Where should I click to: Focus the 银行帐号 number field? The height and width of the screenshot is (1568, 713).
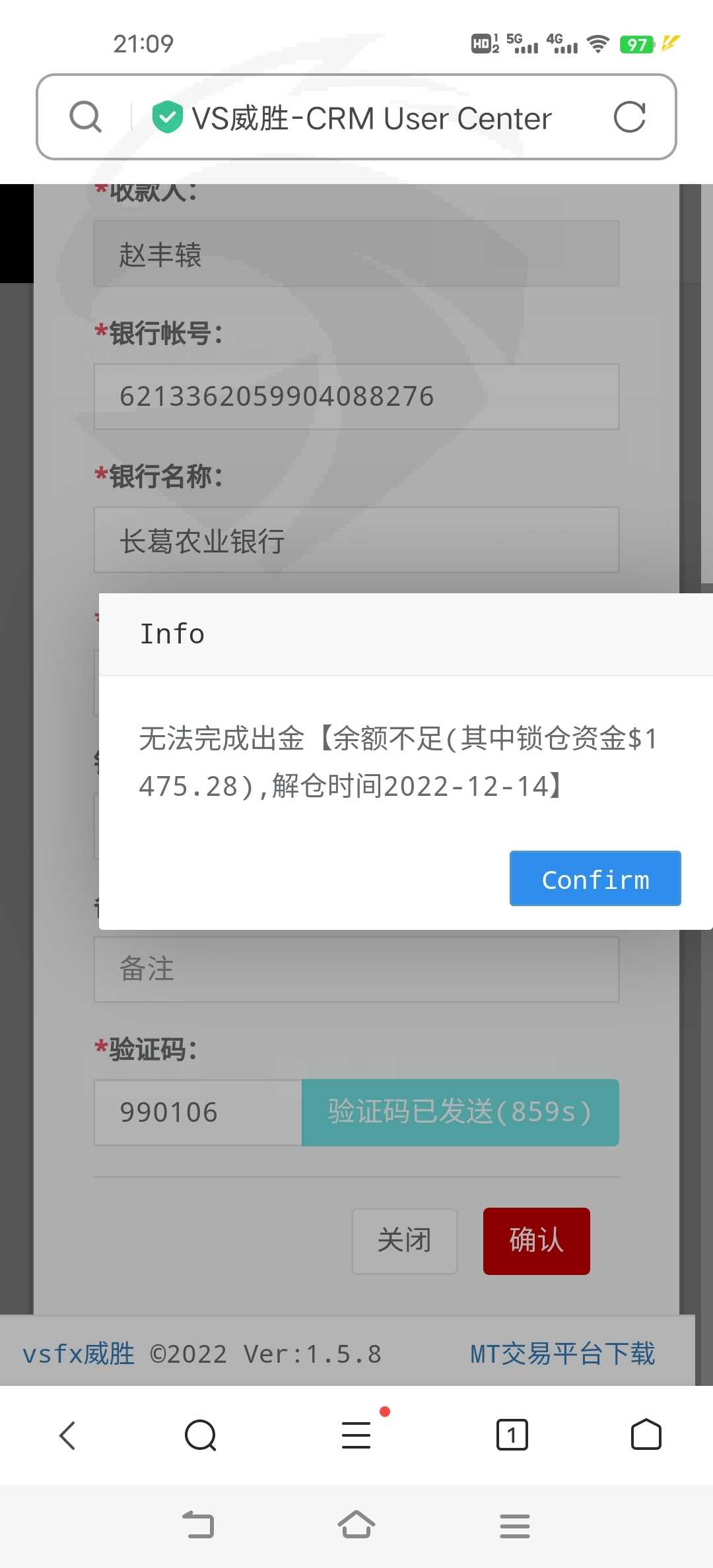tap(356, 397)
